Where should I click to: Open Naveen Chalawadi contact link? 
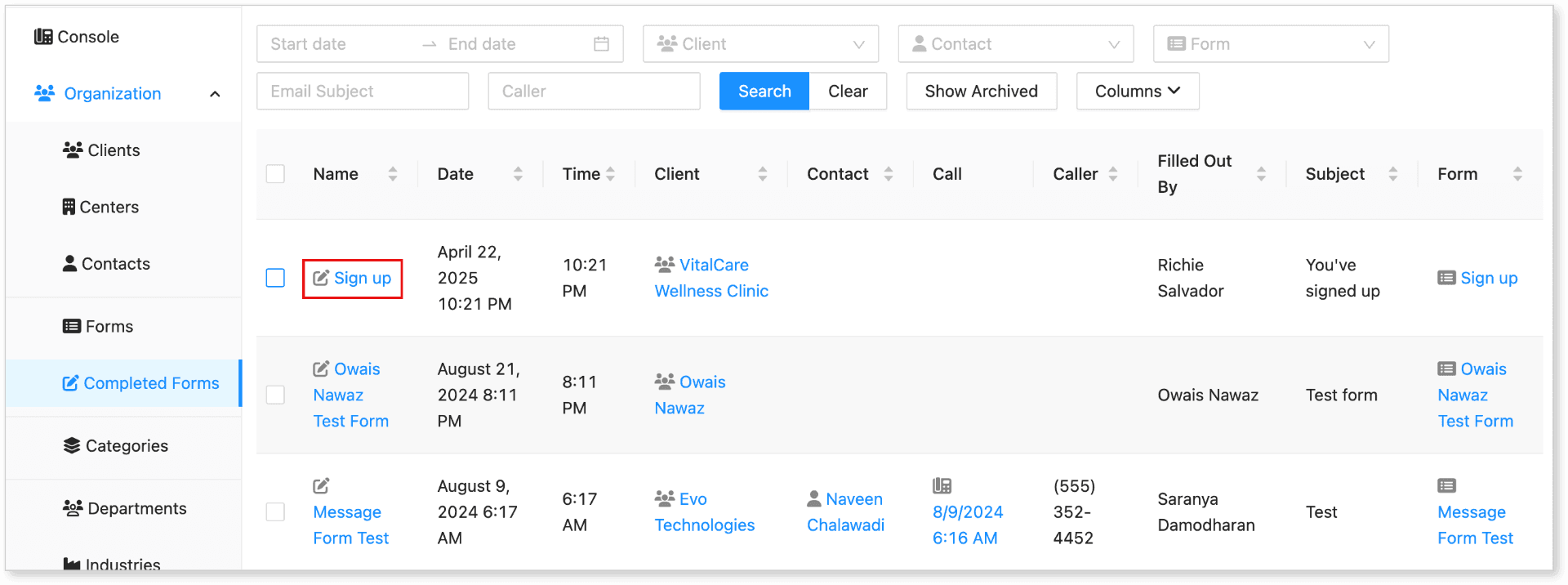coord(845,512)
